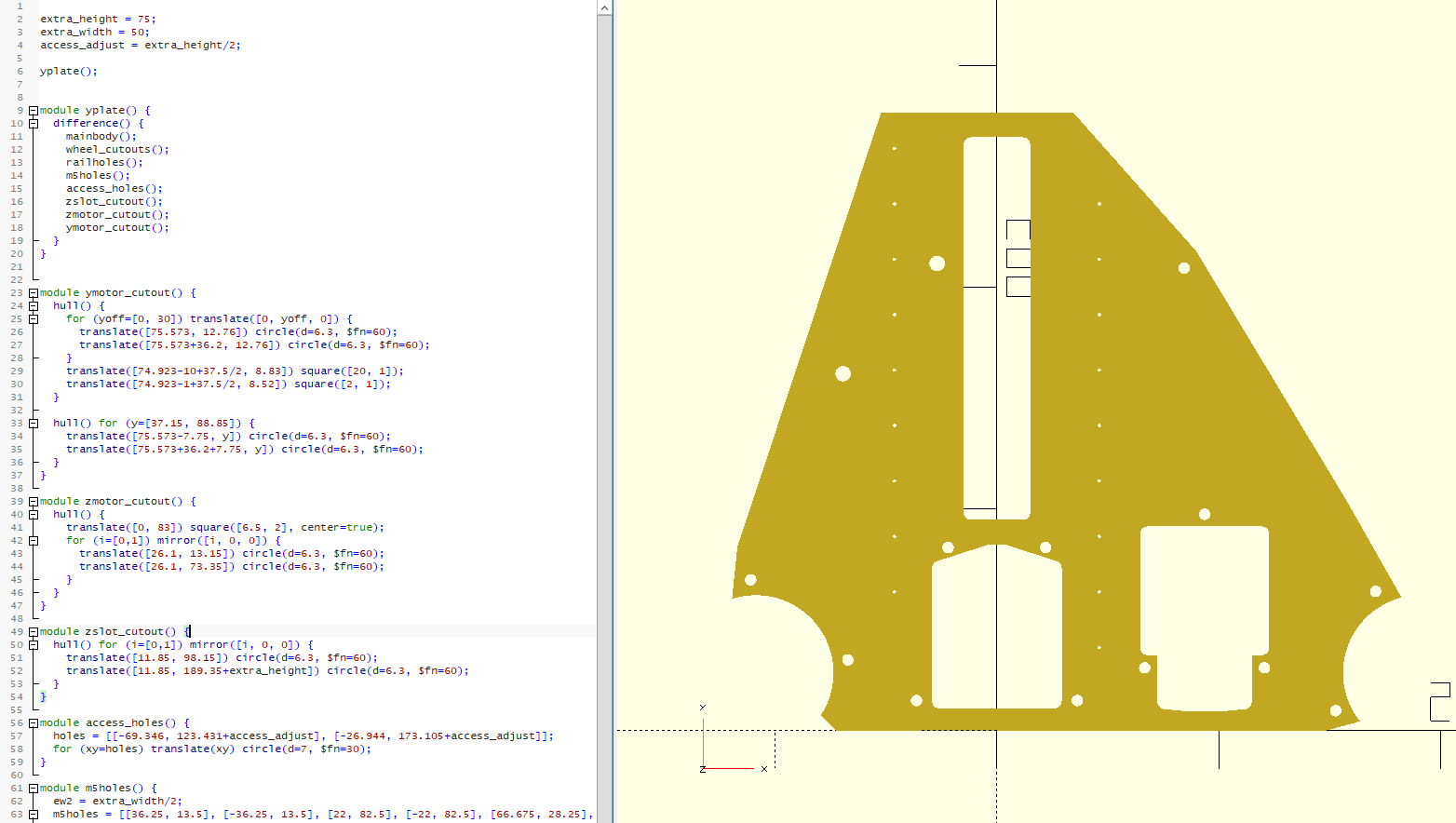Click the editor scrollbar up arrow
Viewport: 1456px width, 823px height.
[x=604, y=7]
